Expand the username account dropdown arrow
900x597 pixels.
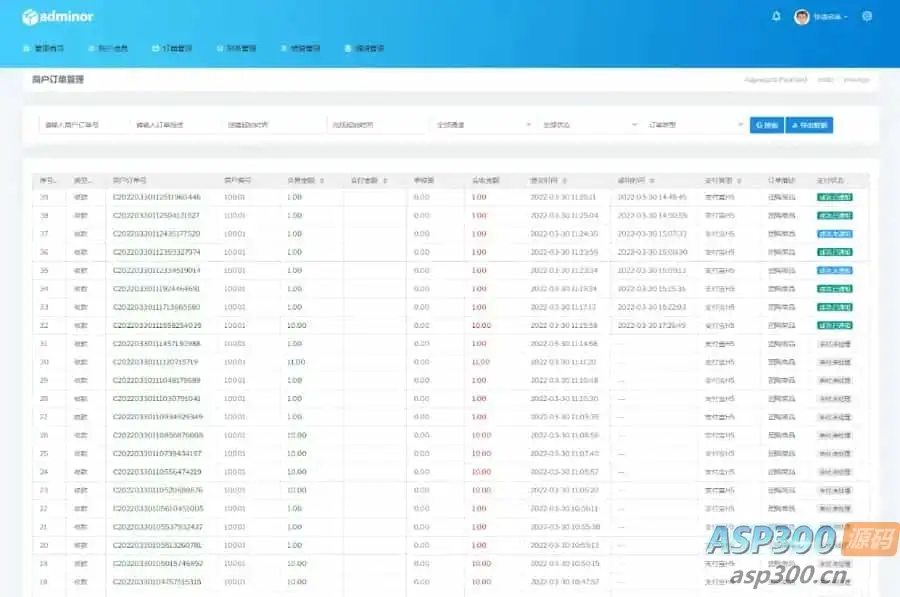(845, 17)
